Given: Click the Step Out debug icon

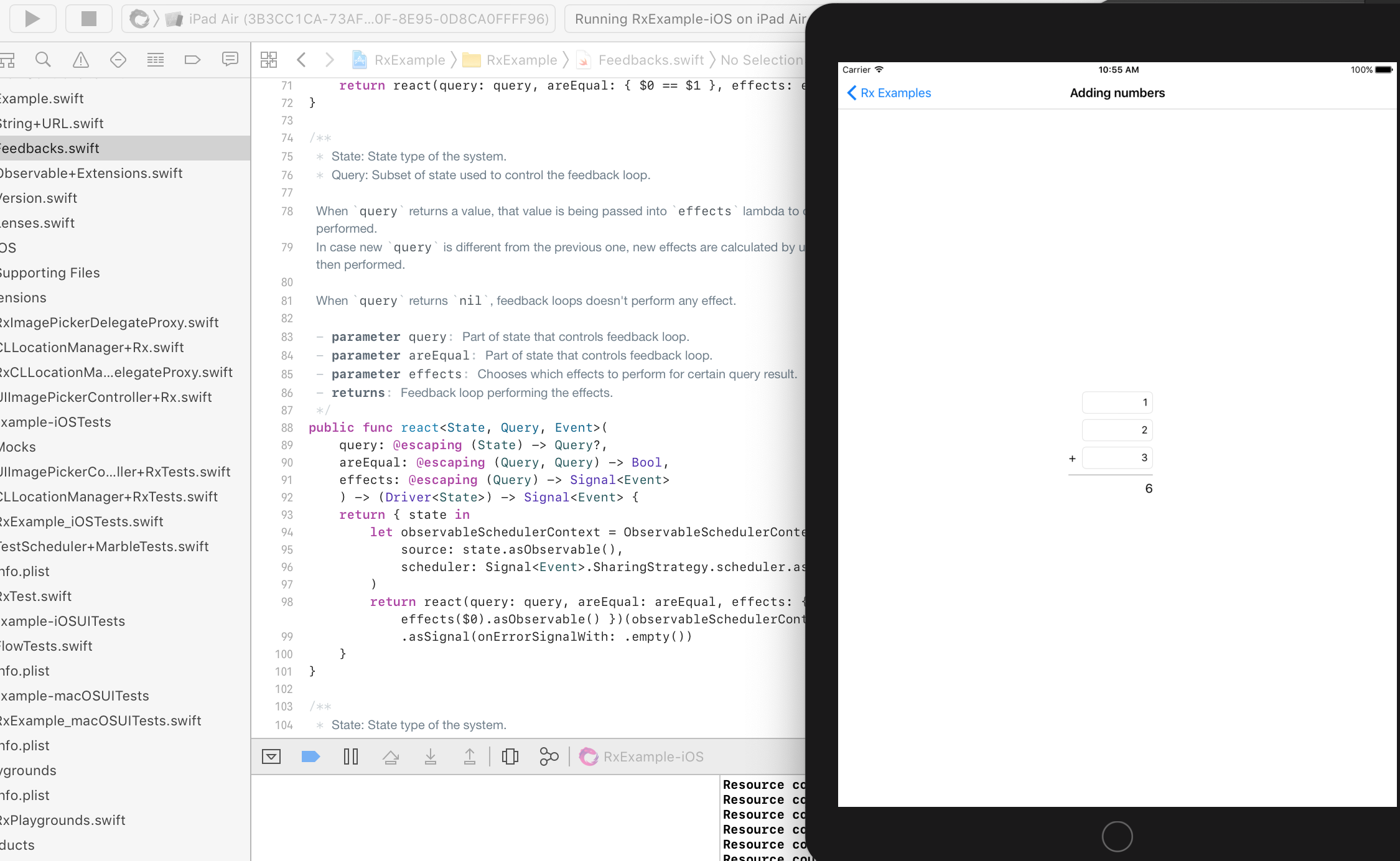Looking at the screenshot, I should click(470, 756).
